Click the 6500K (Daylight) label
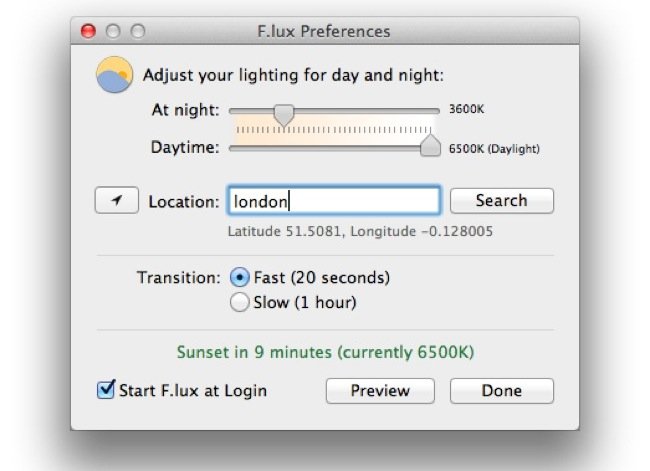 (x=494, y=149)
